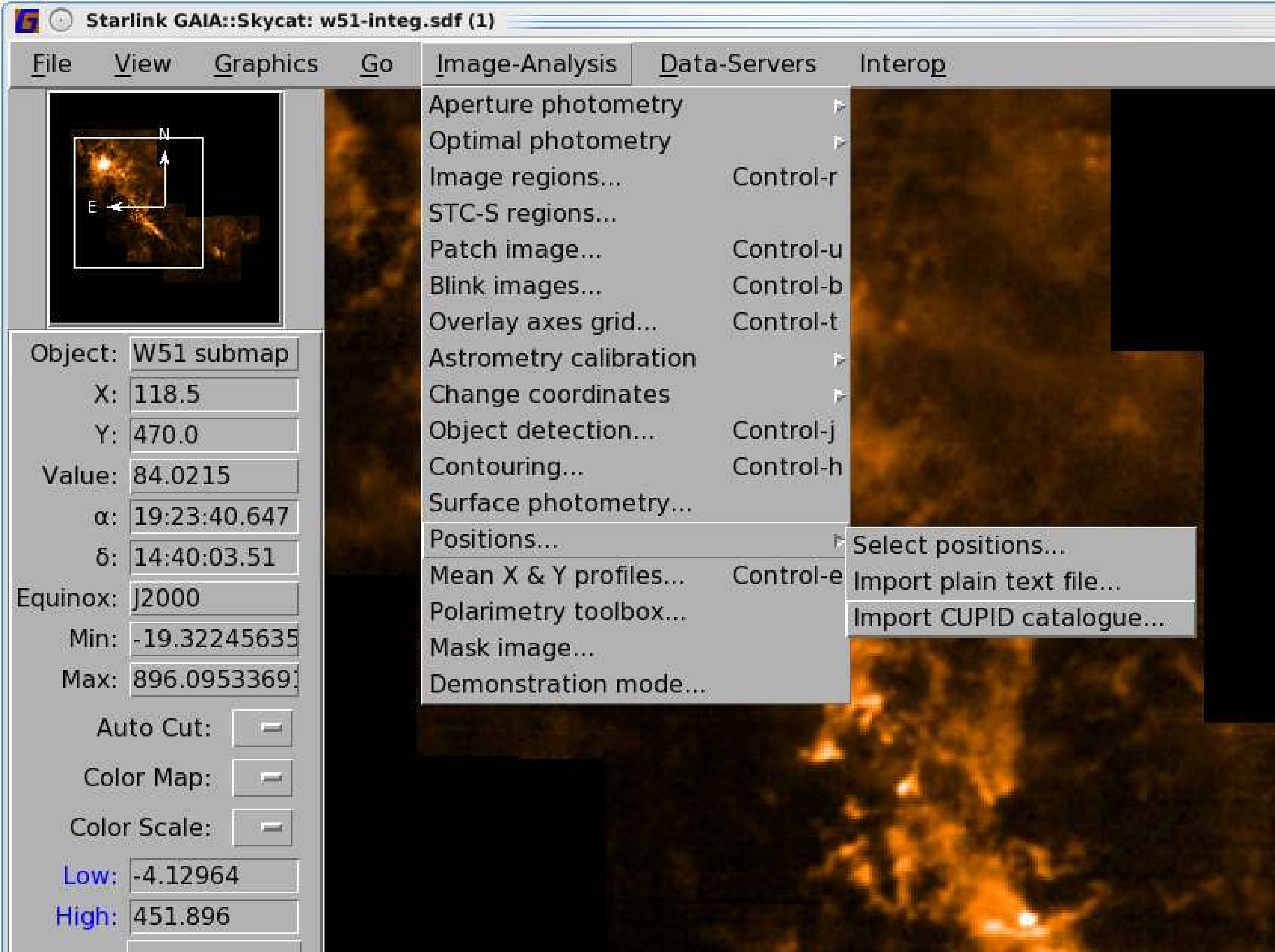The image size is (1275, 952).
Task: Click the declination δ field
Action: click(x=214, y=557)
